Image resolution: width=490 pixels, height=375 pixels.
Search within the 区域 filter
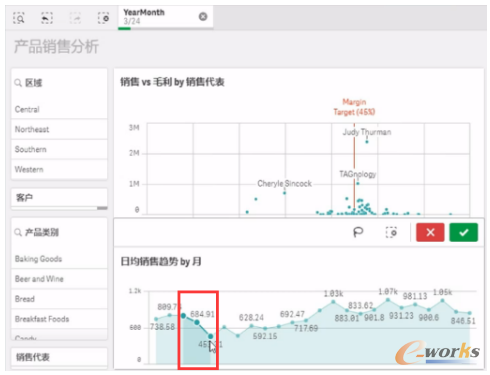[x=18, y=83]
